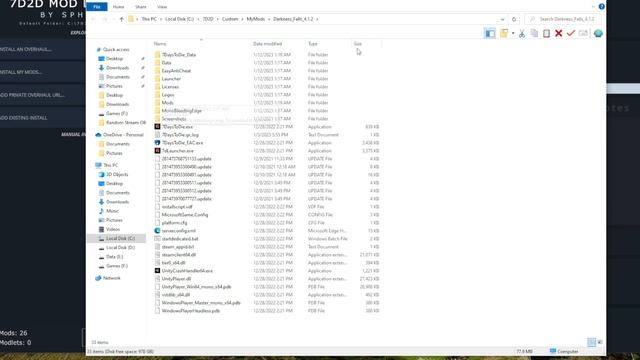Click the Cut scissors icon
Viewport: 640px width, 360px height.
pos(522,33)
